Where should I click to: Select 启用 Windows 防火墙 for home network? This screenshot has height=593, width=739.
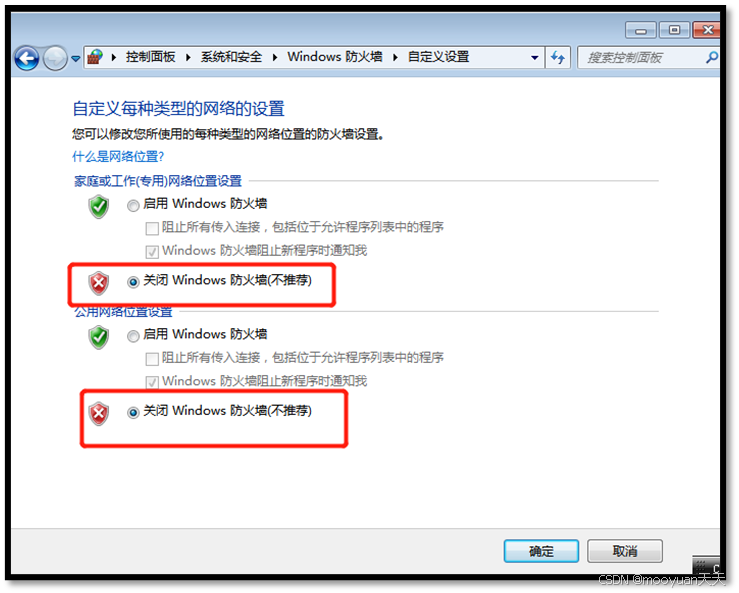click(x=133, y=206)
